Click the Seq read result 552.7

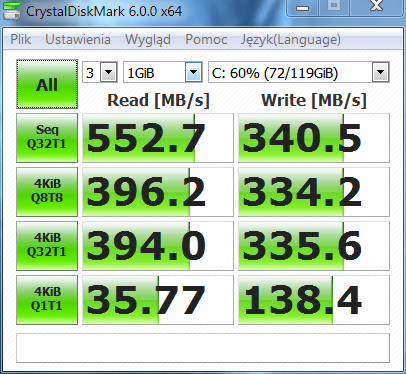click(x=158, y=138)
